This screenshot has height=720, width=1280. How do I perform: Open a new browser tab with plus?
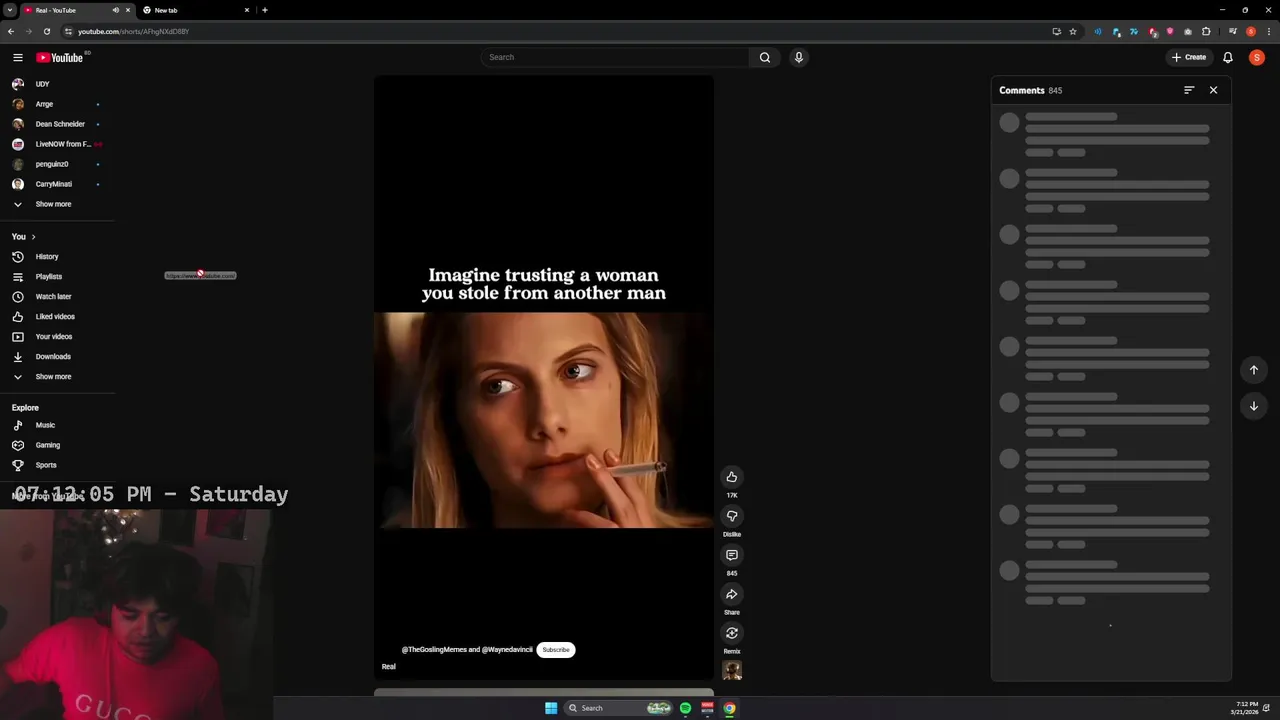click(x=265, y=10)
